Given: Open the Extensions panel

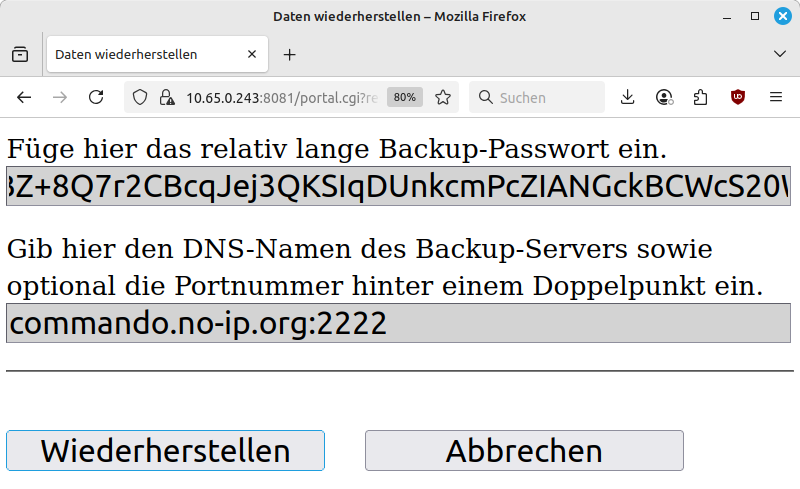Looking at the screenshot, I should [700, 97].
